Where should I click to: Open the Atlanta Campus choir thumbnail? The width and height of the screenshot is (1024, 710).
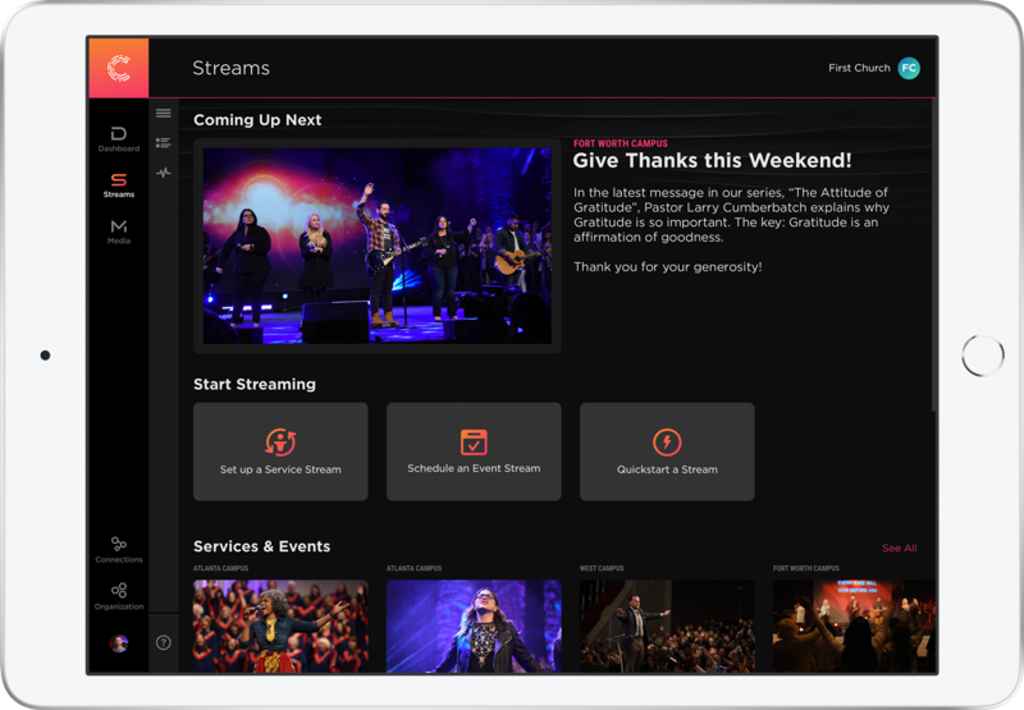[x=280, y=626]
